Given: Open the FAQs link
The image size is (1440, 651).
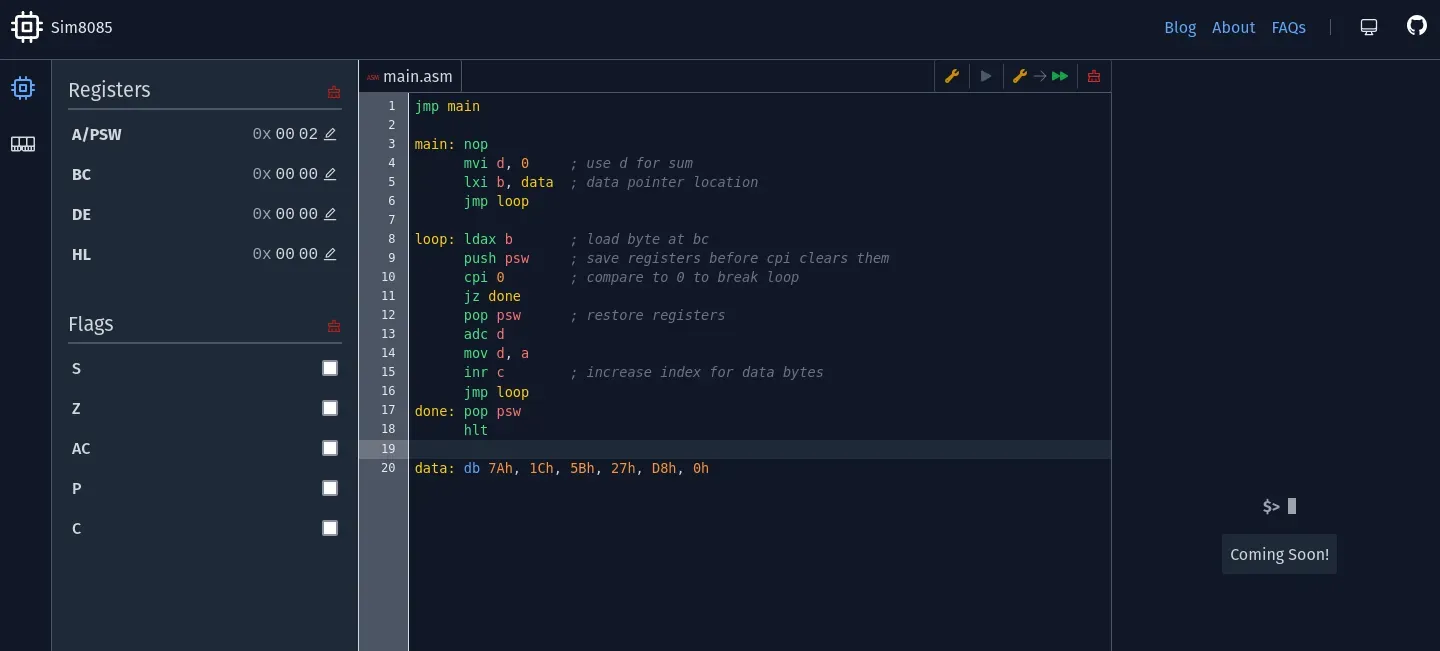Looking at the screenshot, I should point(1289,28).
